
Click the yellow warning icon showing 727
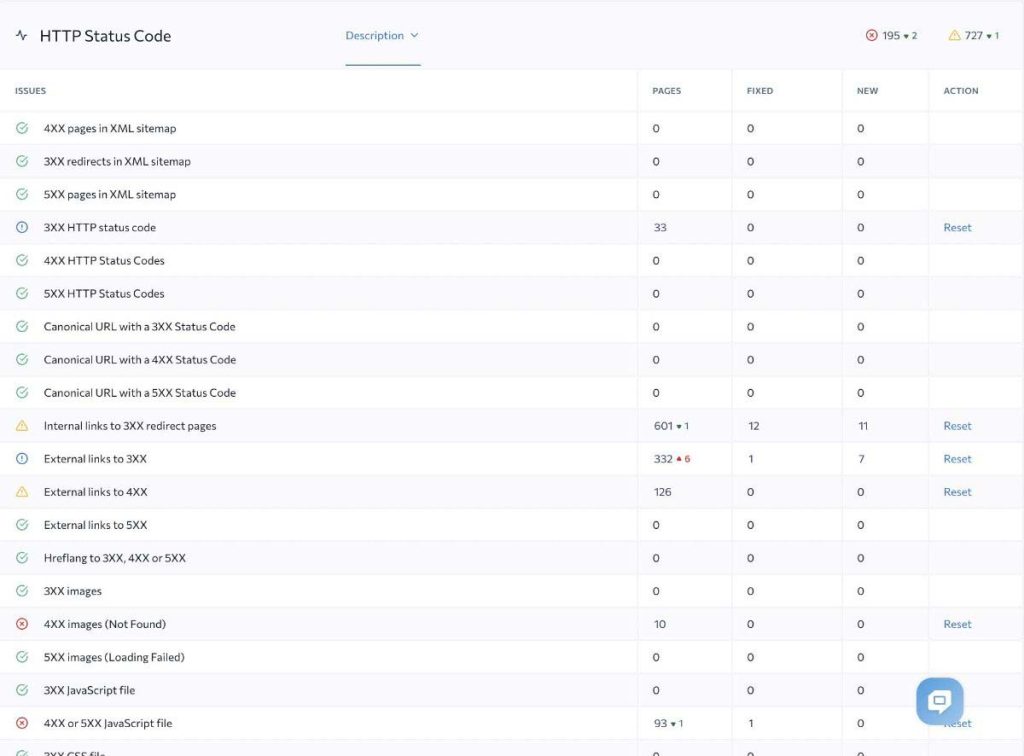[954, 36]
